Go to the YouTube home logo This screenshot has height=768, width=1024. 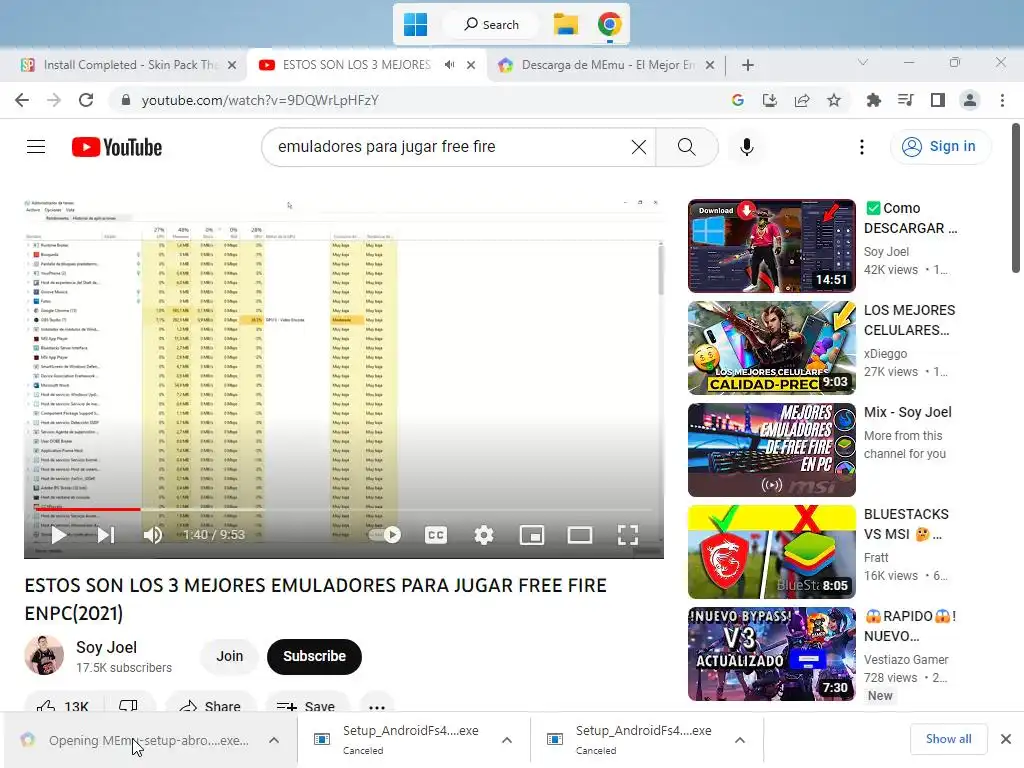point(117,147)
